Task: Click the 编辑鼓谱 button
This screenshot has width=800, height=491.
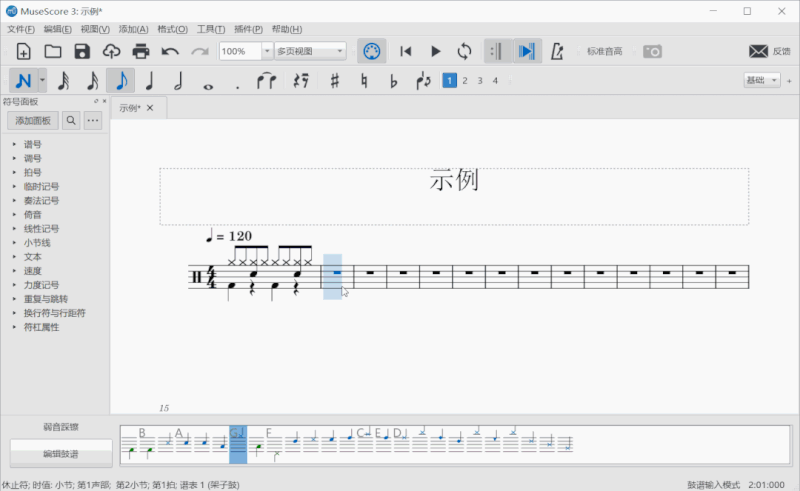Action: pyautogui.click(x=61, y=454)
